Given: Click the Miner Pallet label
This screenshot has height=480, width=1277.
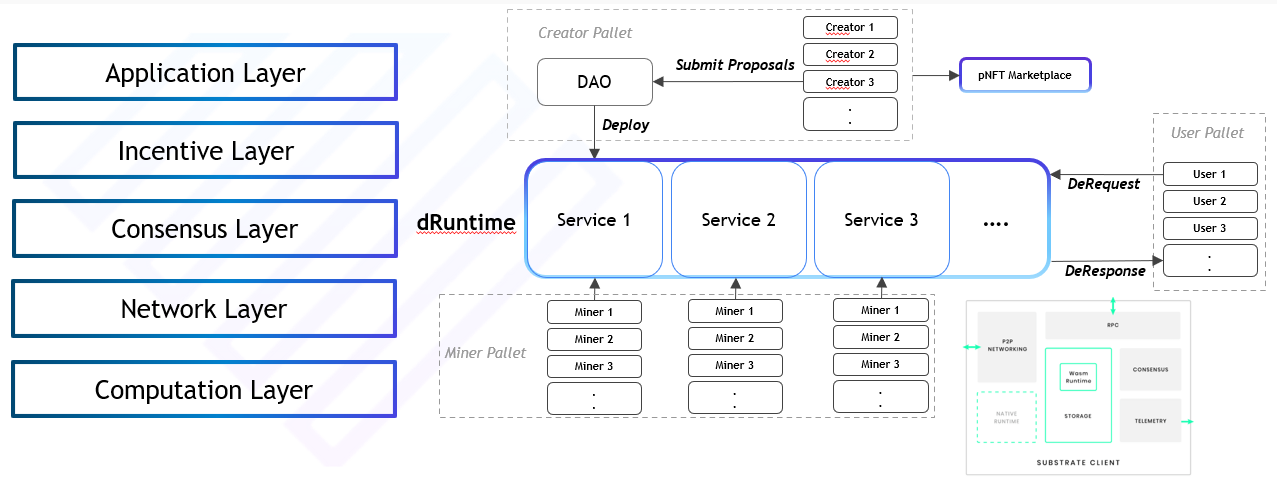Looking at the screenshot, I should tap(485, 354).
